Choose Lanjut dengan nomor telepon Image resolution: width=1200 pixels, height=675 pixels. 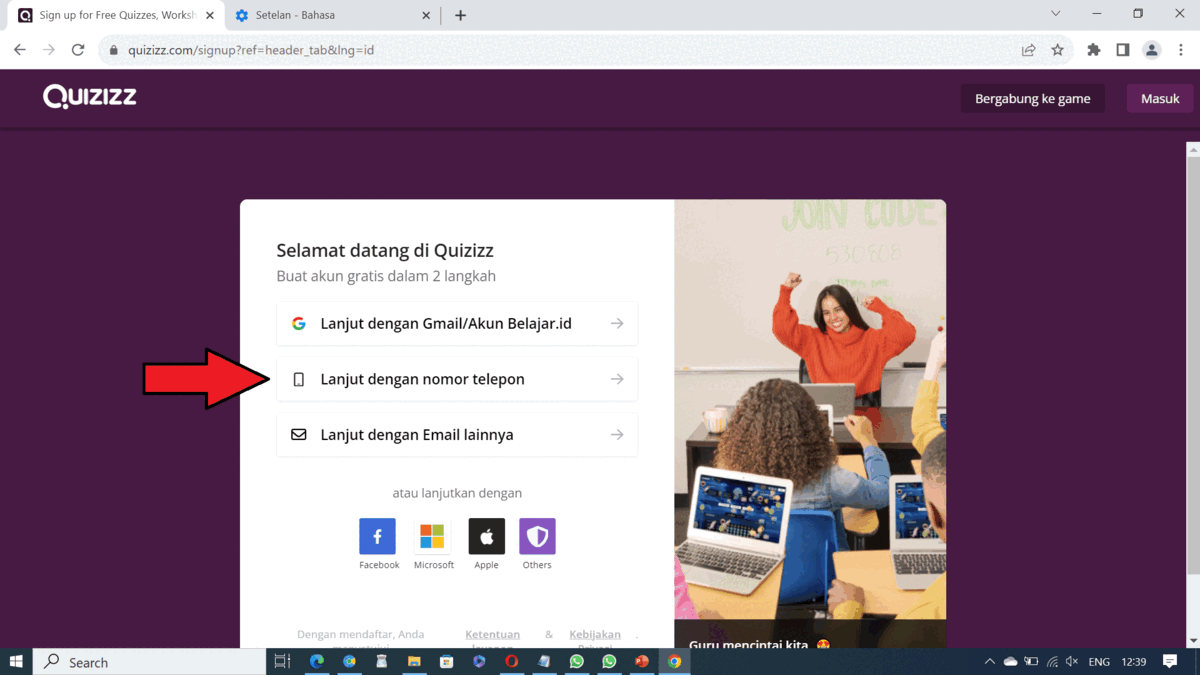tap(457, 379)
